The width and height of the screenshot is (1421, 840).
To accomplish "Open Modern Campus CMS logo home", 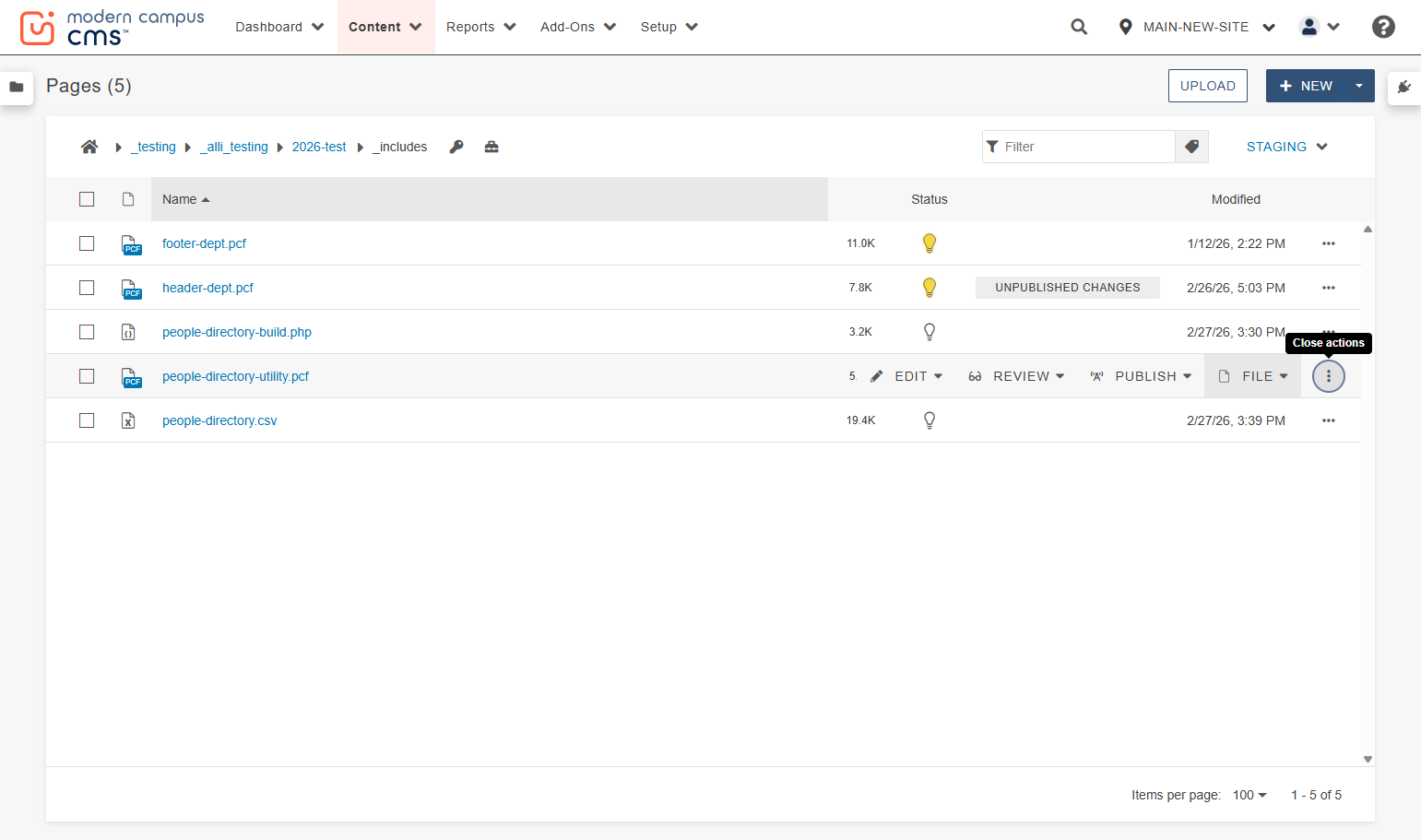I will pos(112,28).
